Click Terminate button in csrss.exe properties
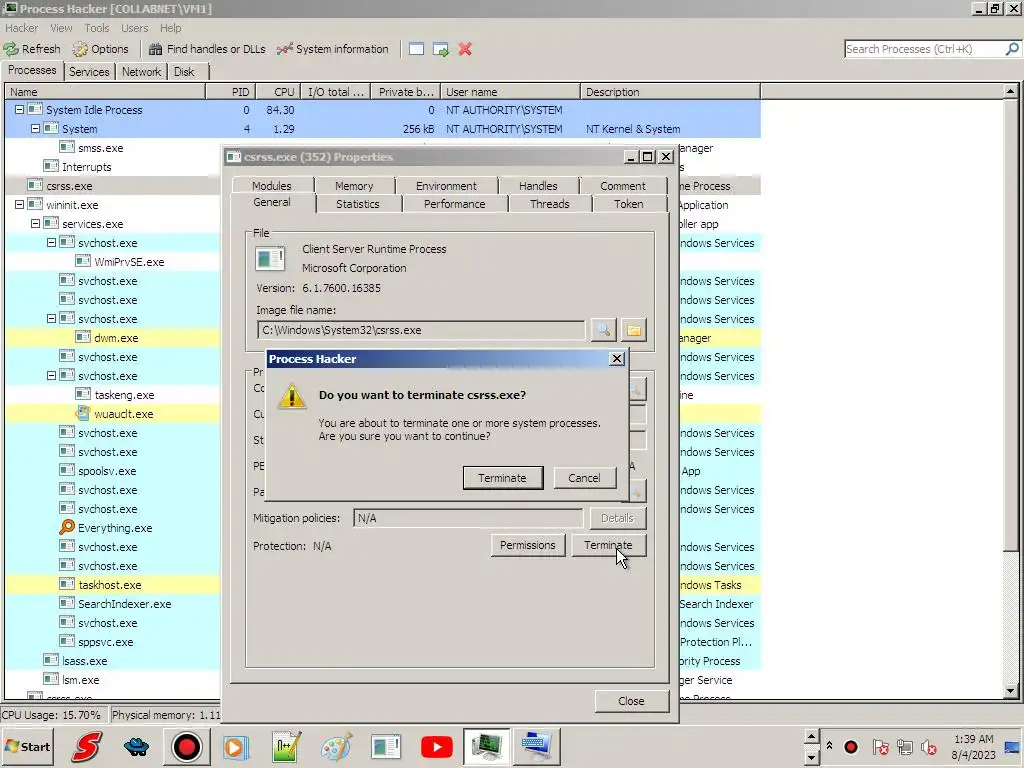This screenshot has width=1024, height=768. (609, 545)
